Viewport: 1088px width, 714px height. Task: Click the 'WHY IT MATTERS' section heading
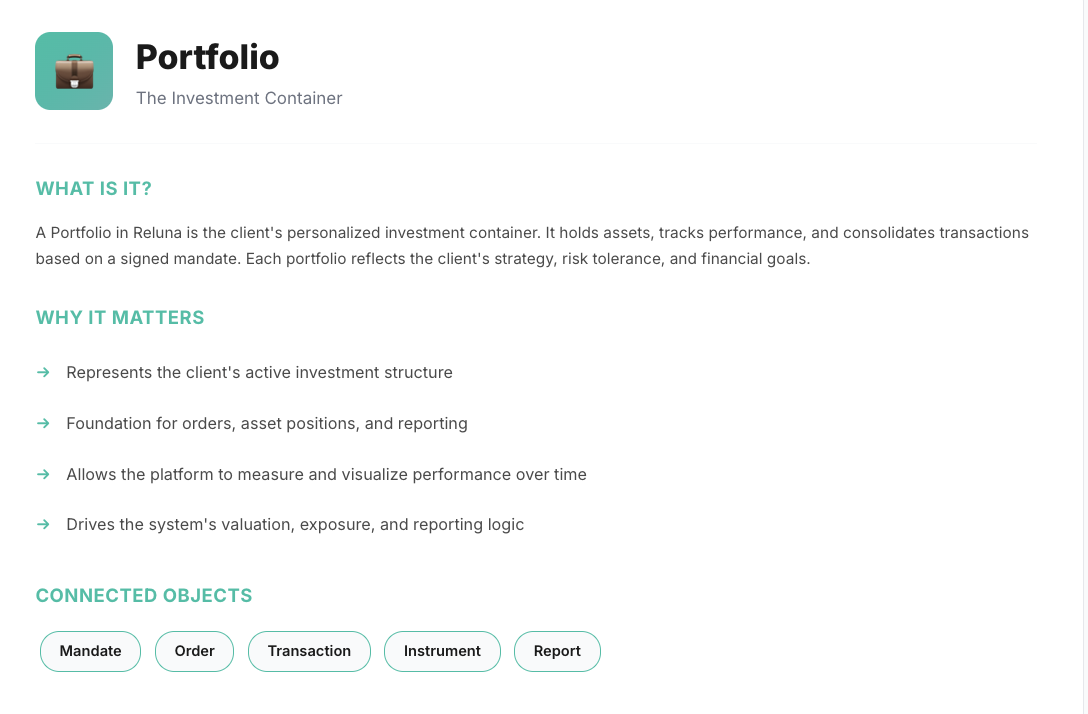[x=120, y=318]
